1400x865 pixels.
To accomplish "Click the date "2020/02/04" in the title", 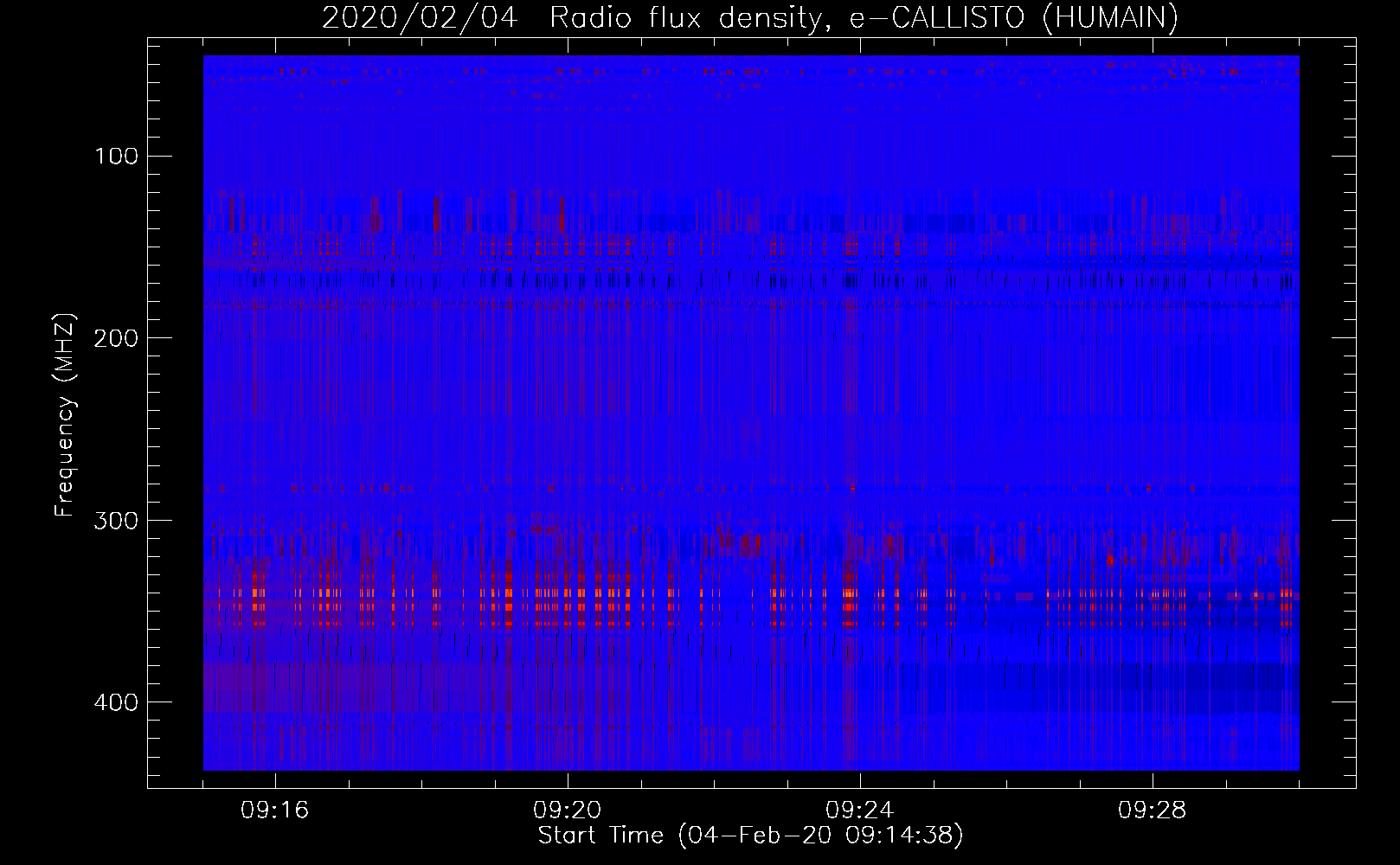I will [x=420, y=18].
